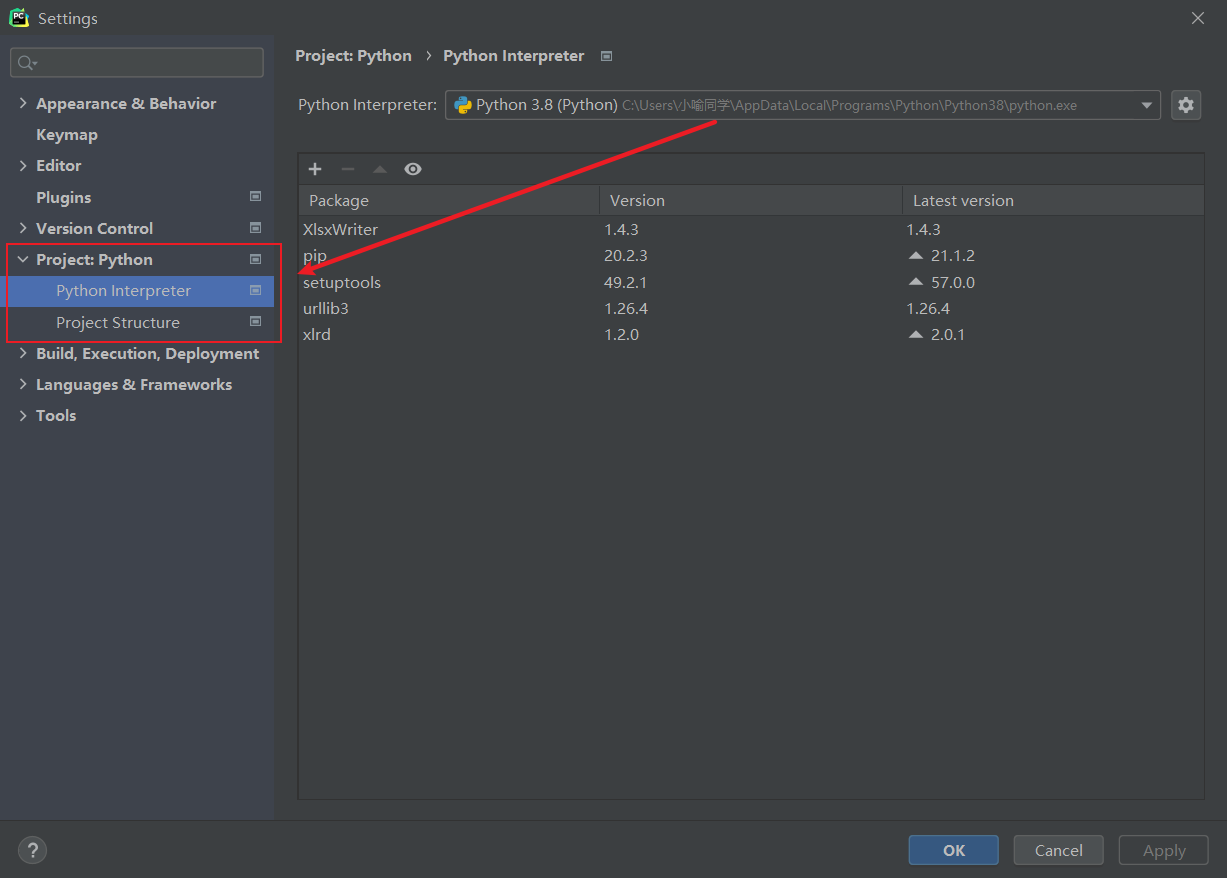Select Keymap in settings tree
1227x878 pixels.
point(67,134)
